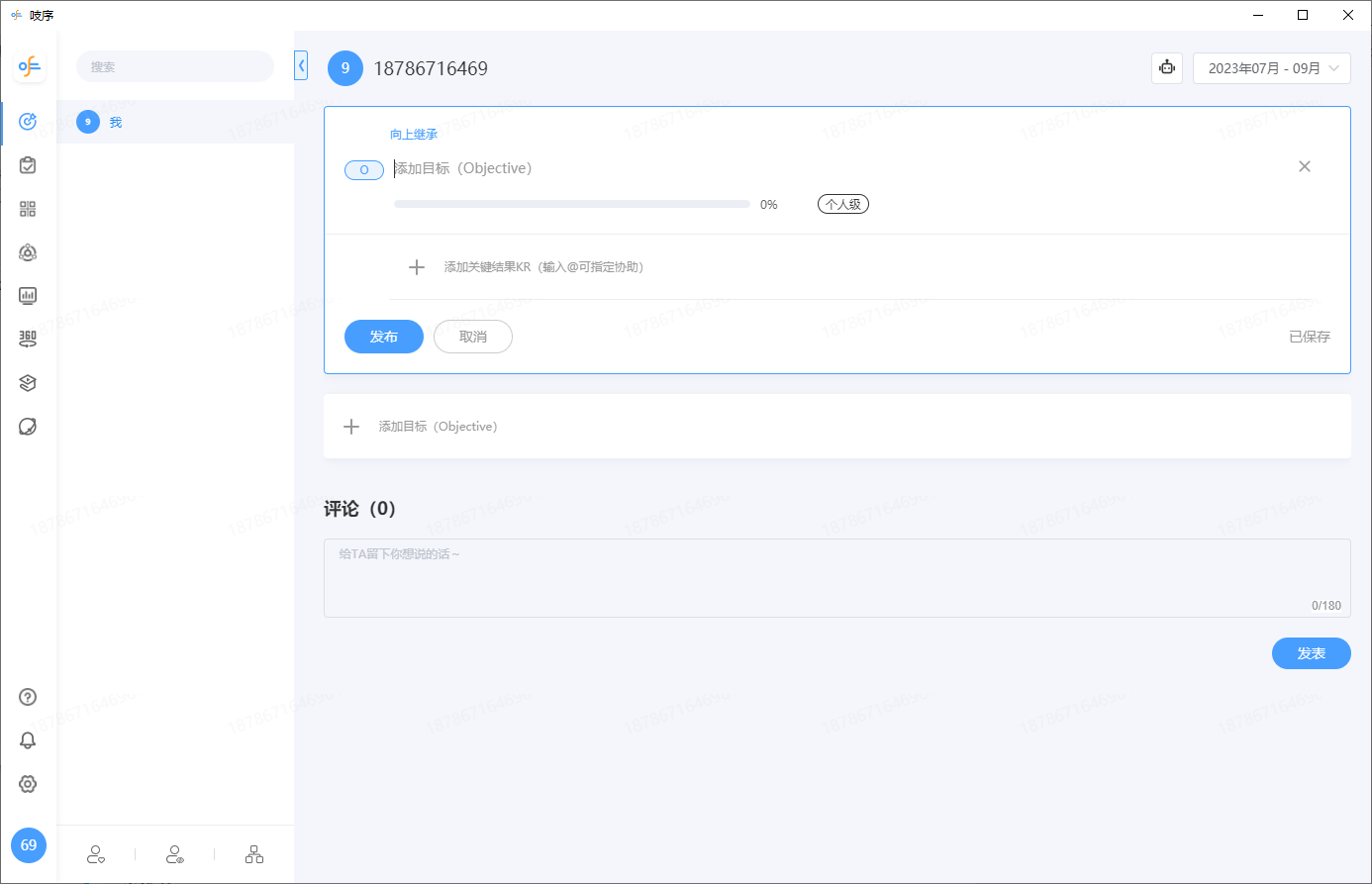Open the cube box icon in sidebar
The width and height of the screenshot is (1372, 884).
tap(28, 383)
